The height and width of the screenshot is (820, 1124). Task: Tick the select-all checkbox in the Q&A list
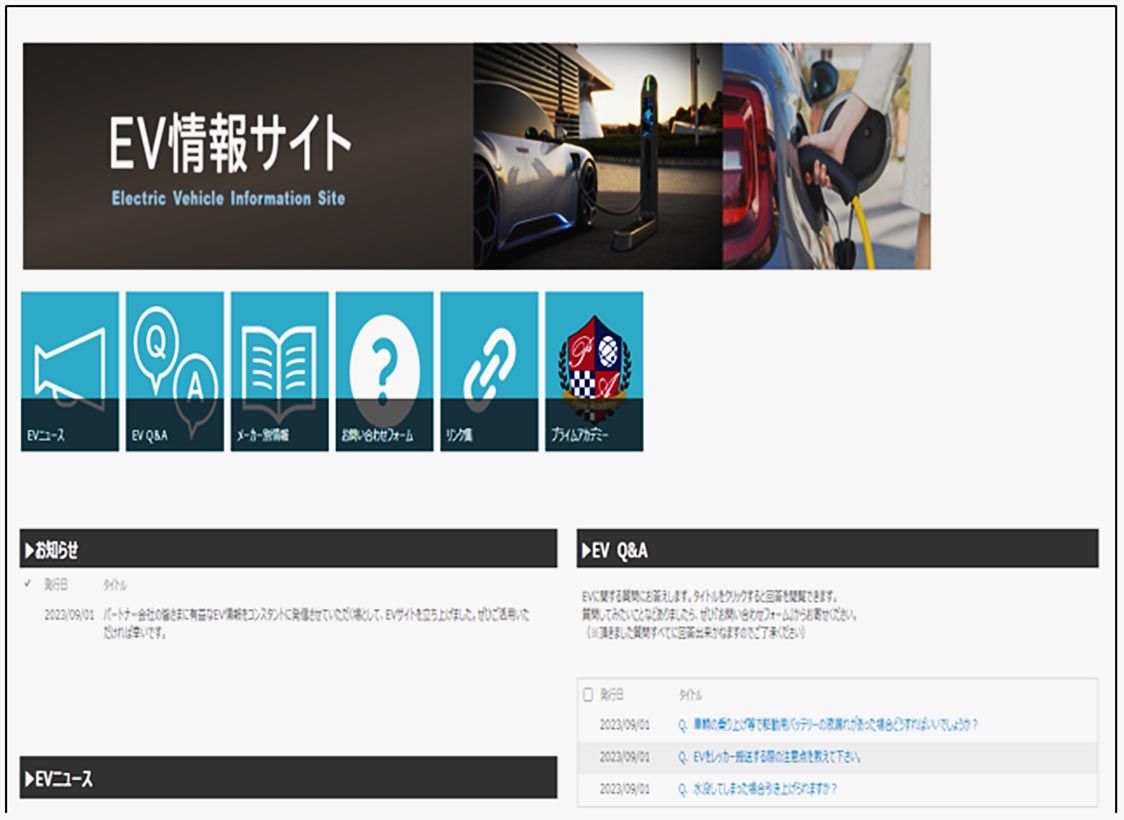(x=588, y=694)
